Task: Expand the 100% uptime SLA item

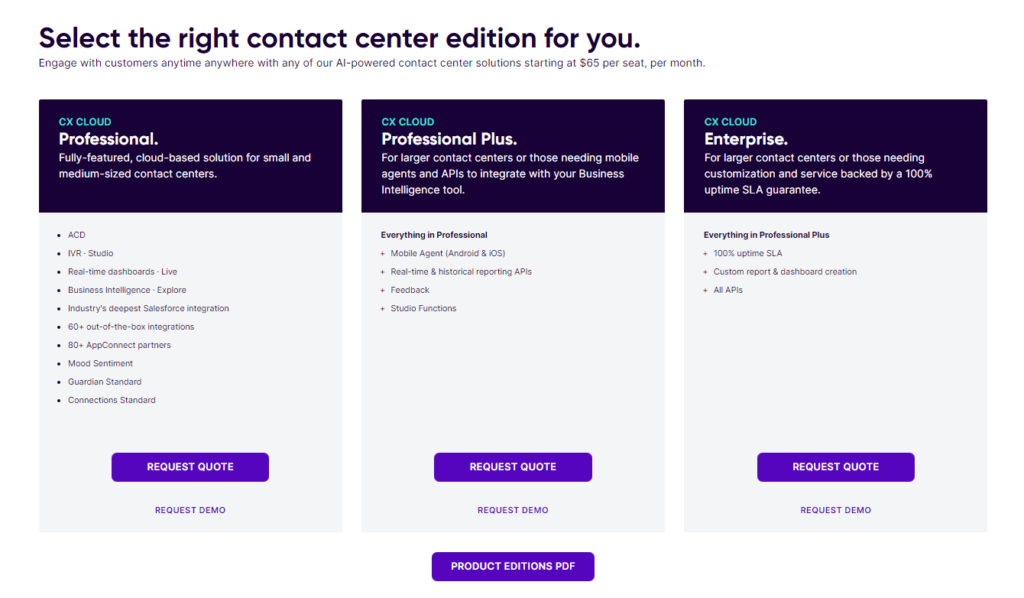Action: coord(746,253)
